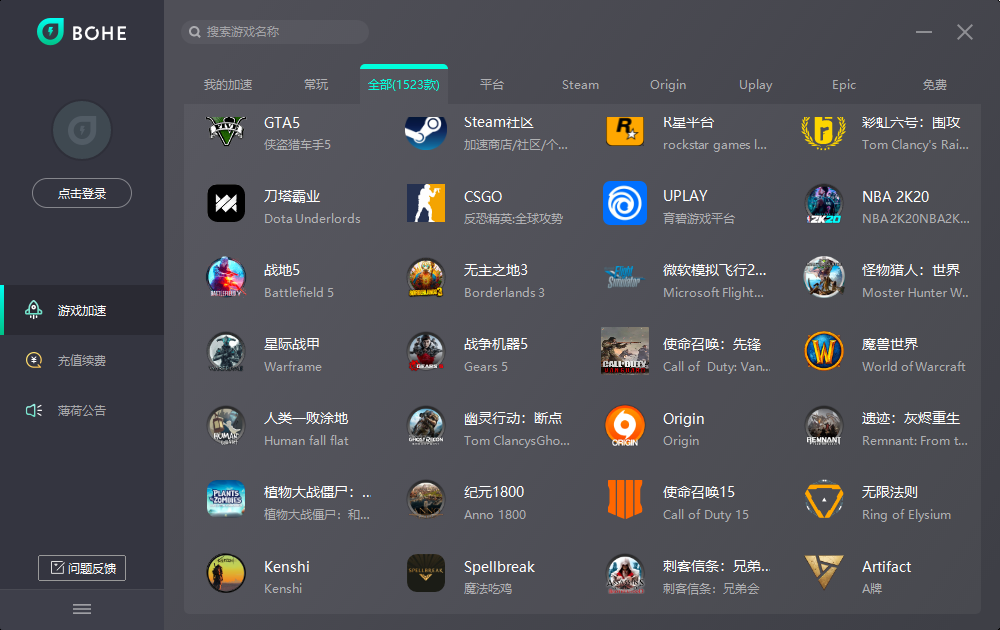Click the 'Warframe' subtitle text
The width and height of the screenshot is (1000, 630).
click(293, 367)
